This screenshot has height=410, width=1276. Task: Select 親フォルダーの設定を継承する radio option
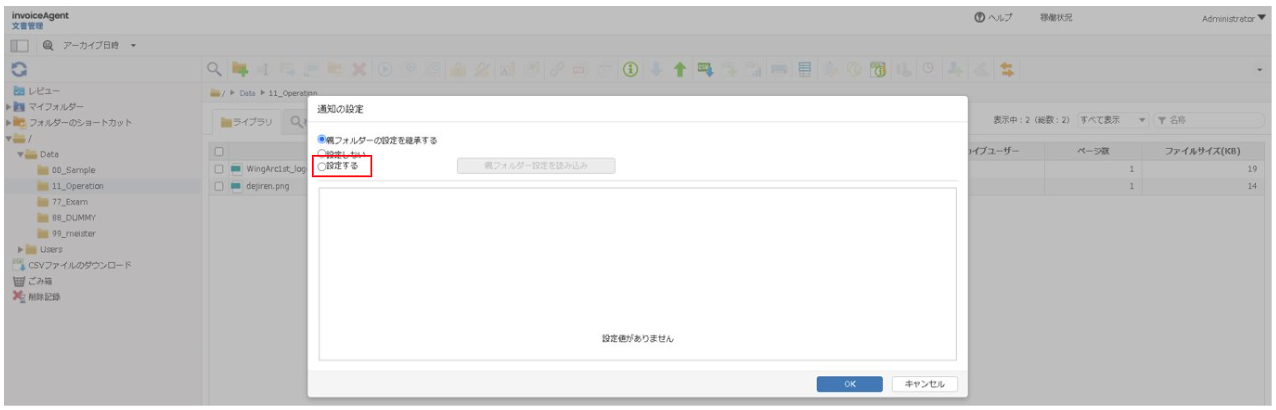(322, 140)
